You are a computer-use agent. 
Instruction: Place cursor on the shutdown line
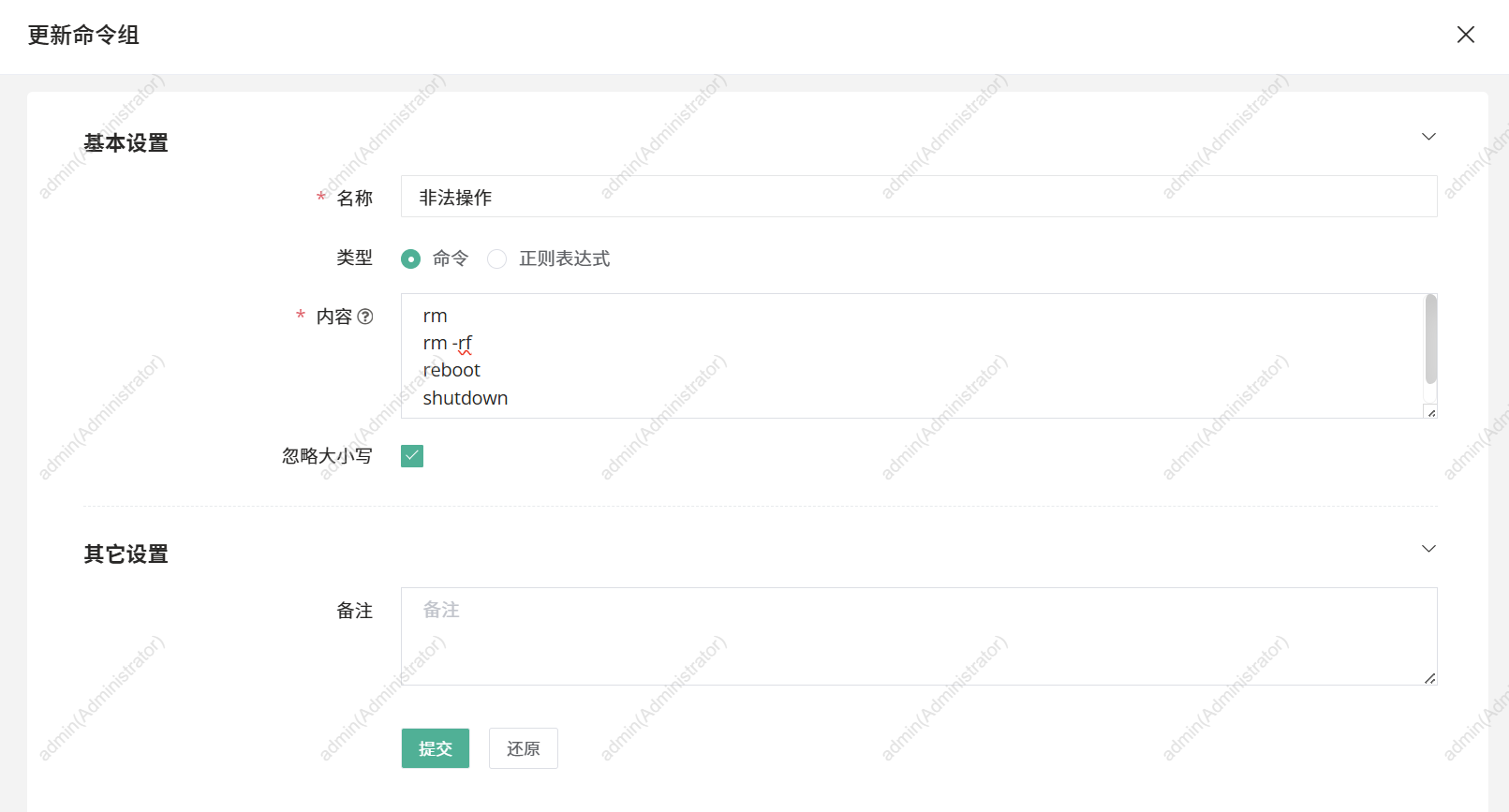[x=466, y=398]
